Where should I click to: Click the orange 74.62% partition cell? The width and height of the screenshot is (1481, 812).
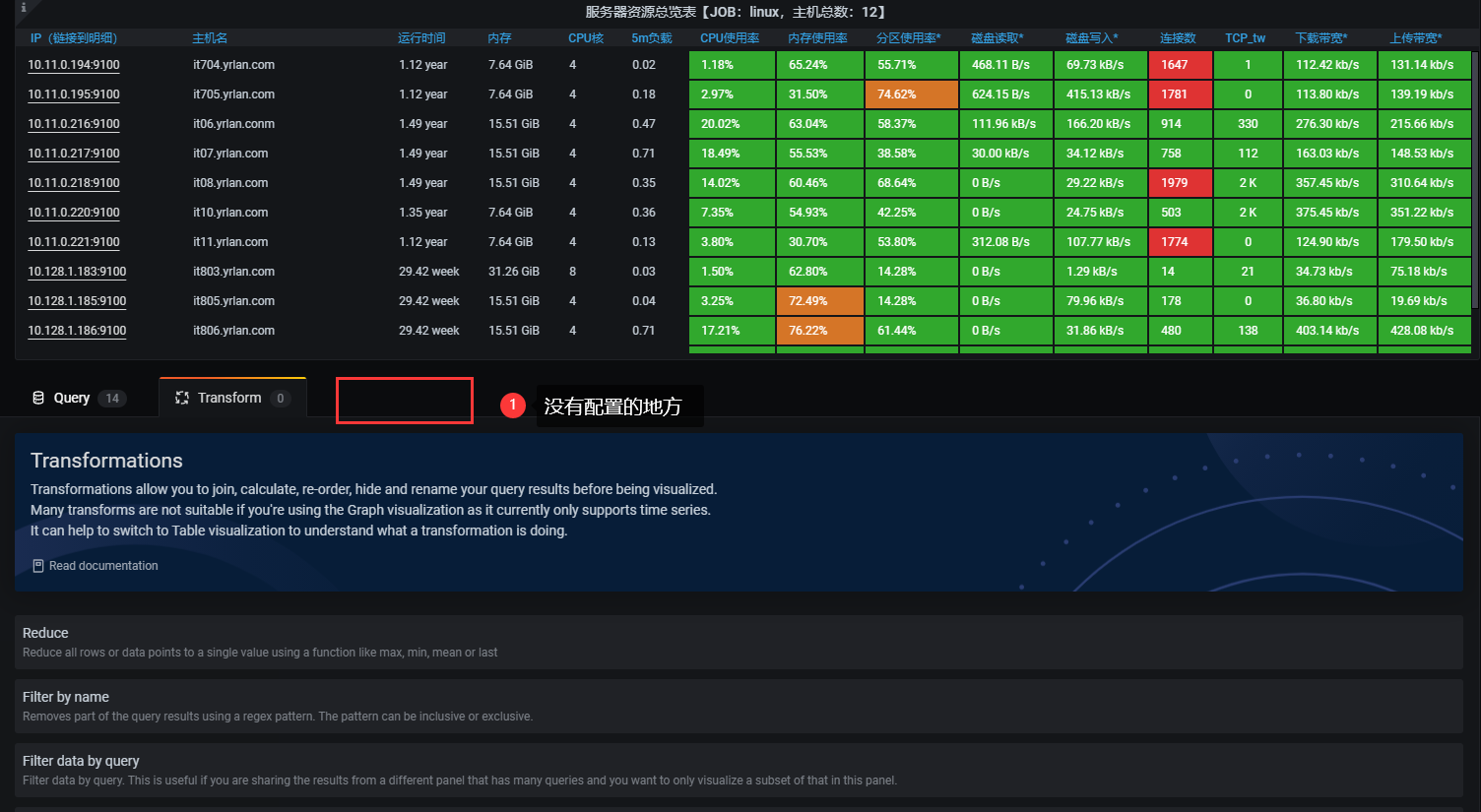coord(912,94)
